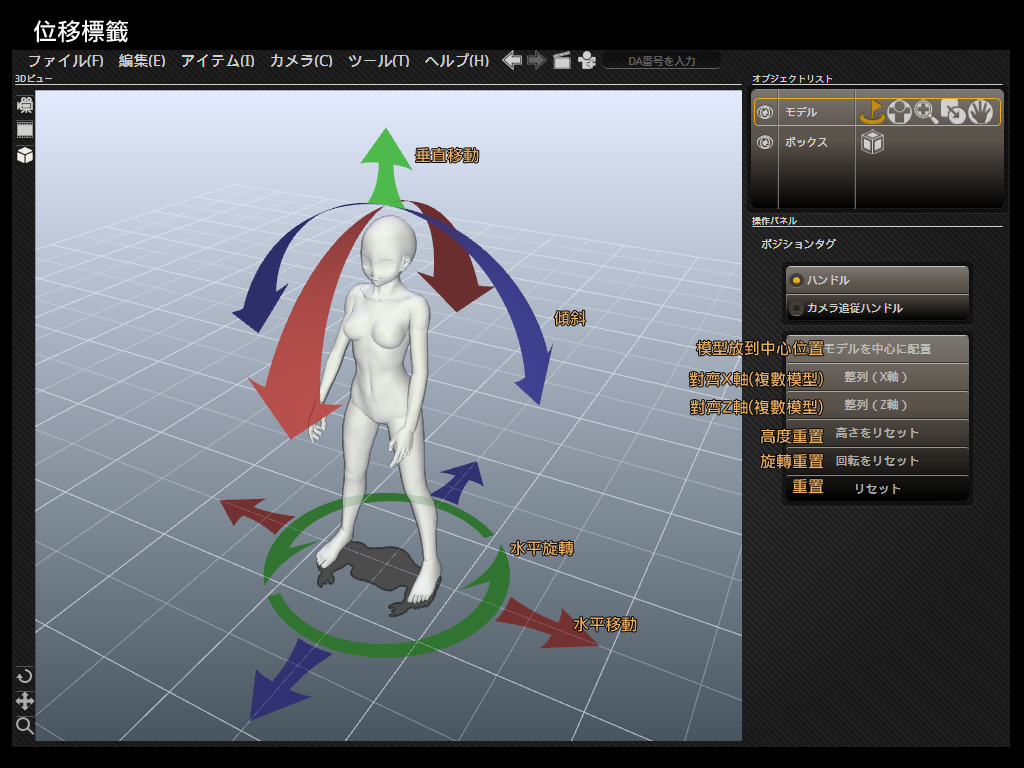Select the camera pan four-arrow icon

[25, 701]
